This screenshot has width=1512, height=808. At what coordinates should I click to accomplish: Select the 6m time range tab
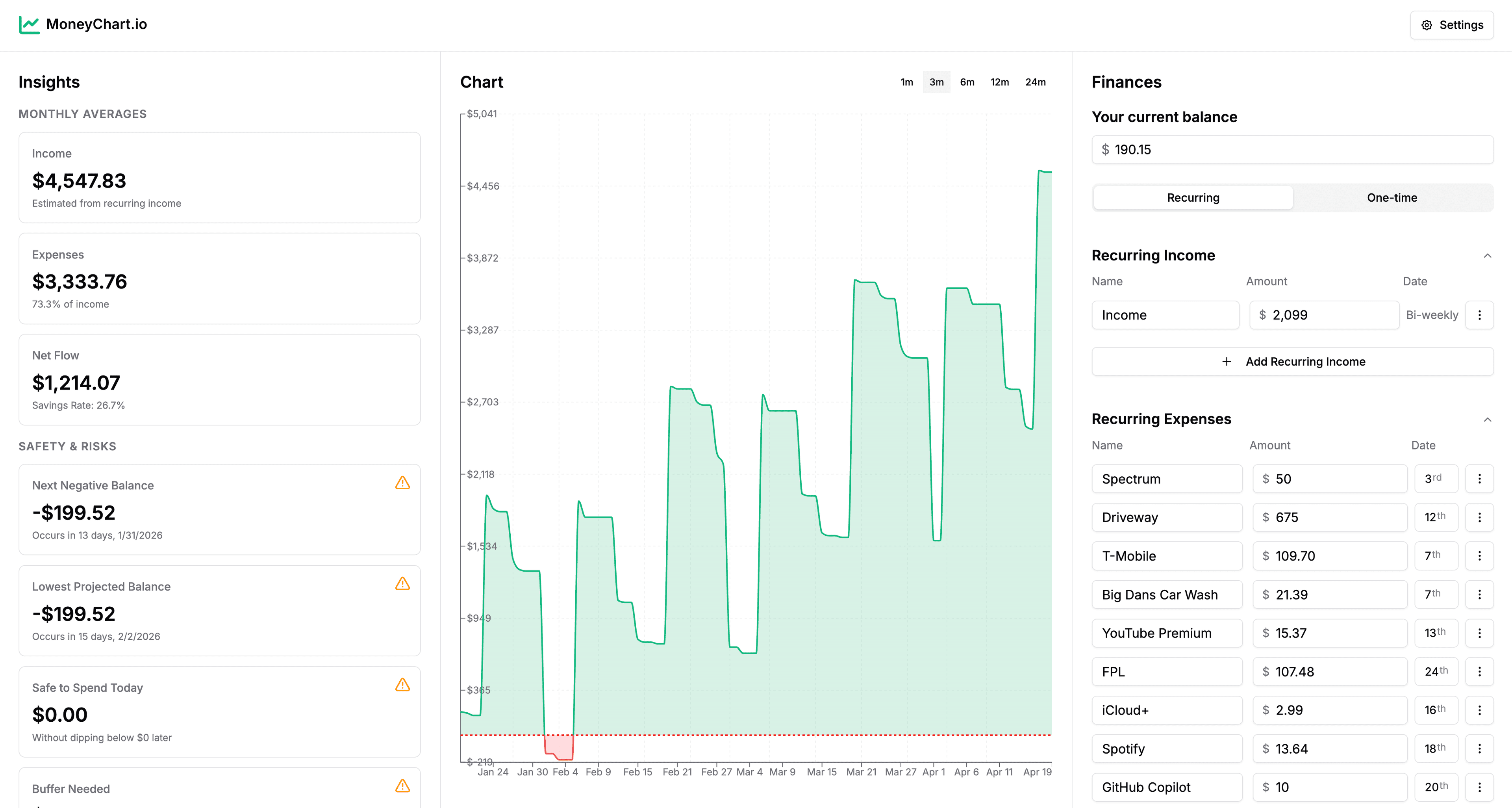click(967, 82)
